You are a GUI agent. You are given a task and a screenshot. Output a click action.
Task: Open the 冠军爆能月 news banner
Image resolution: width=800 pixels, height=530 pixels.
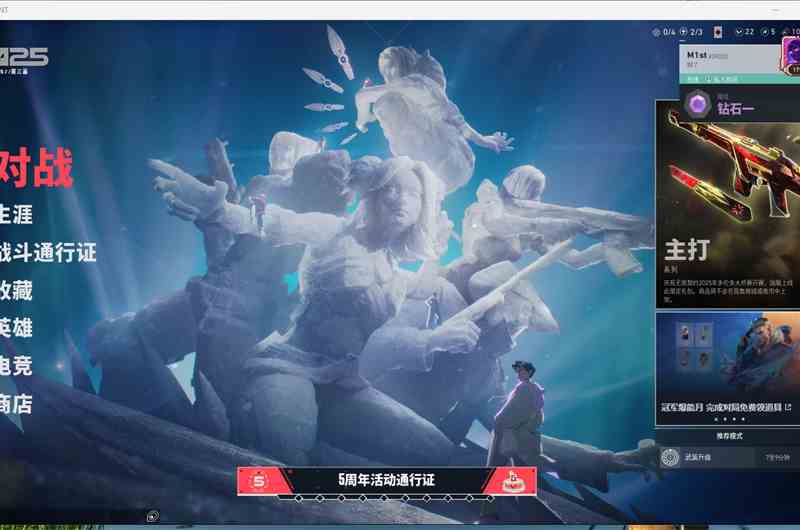pos(728,368)
